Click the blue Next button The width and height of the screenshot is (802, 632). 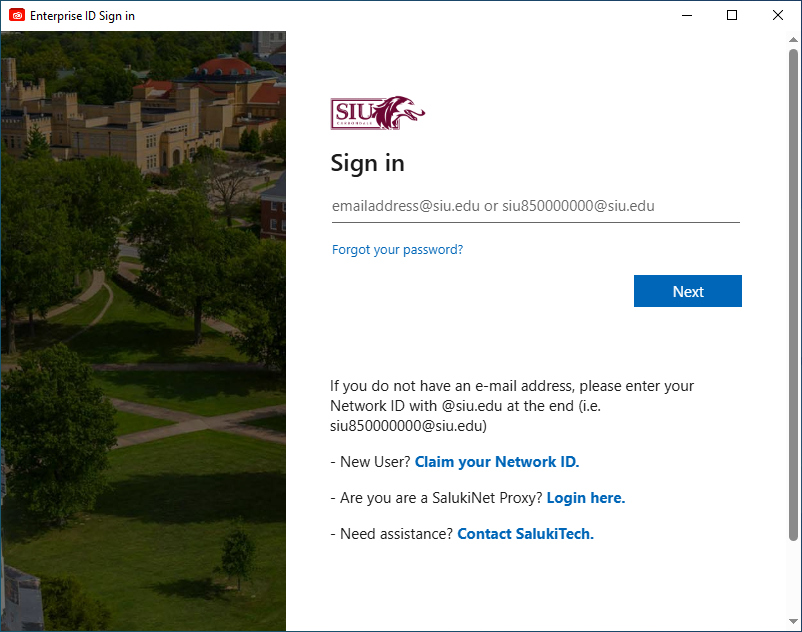(687, 291)
